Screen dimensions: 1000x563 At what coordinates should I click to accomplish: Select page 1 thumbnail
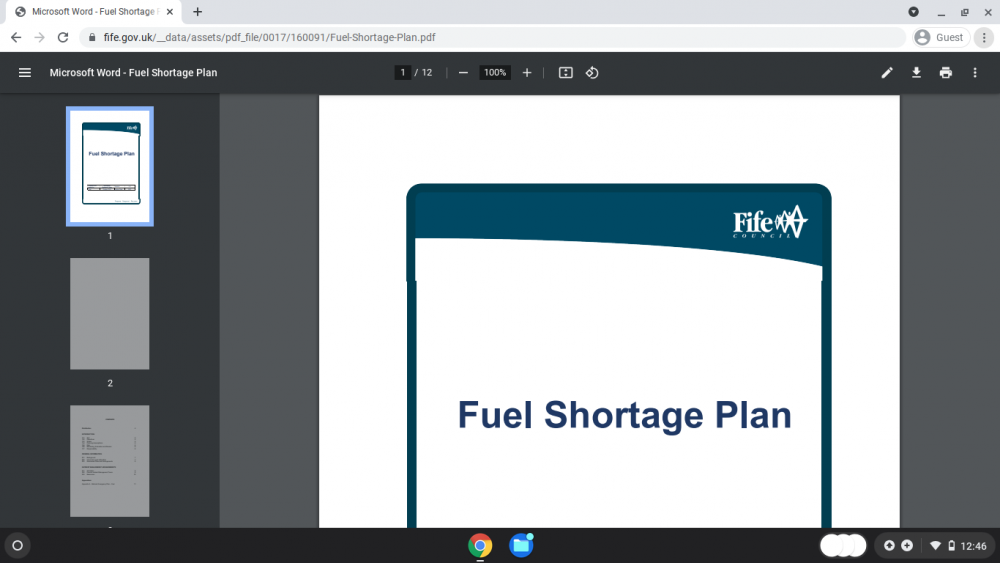coord(110,166)
